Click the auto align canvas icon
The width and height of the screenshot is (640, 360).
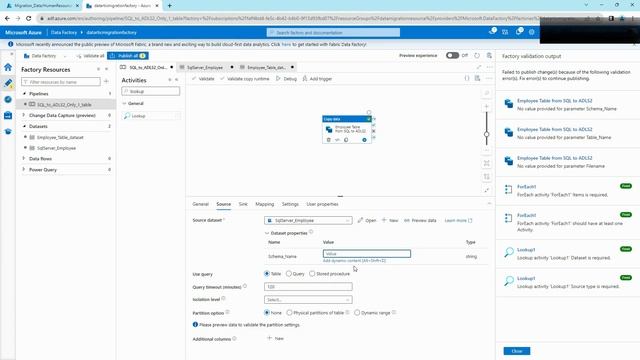pos(487,177)
